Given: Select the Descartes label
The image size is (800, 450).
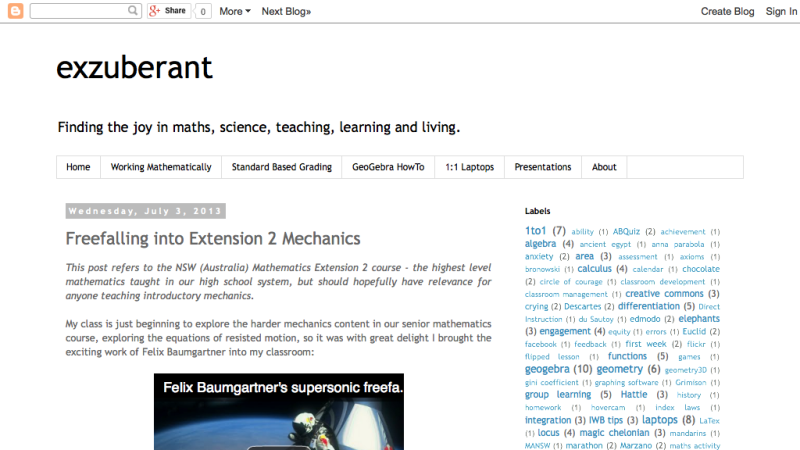Looking at the screenshot, I should click(583, 306).
